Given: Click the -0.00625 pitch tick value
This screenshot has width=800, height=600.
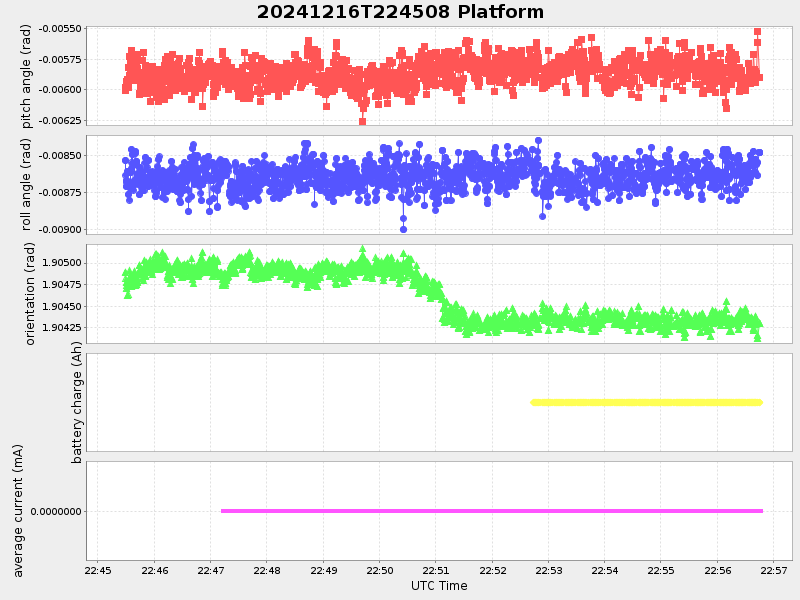Looking at the screenshot, I should (x=60, y=121).
